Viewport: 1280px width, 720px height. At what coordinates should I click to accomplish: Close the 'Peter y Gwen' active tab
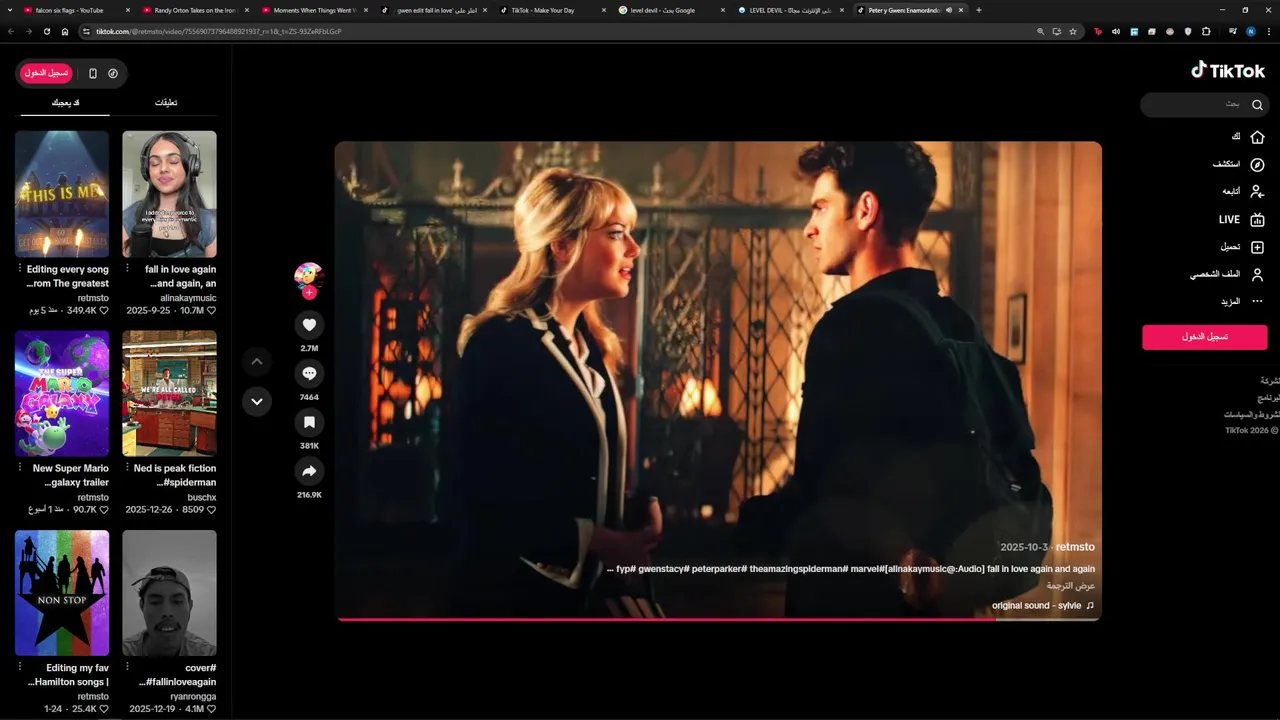click(x=961, y=10)
